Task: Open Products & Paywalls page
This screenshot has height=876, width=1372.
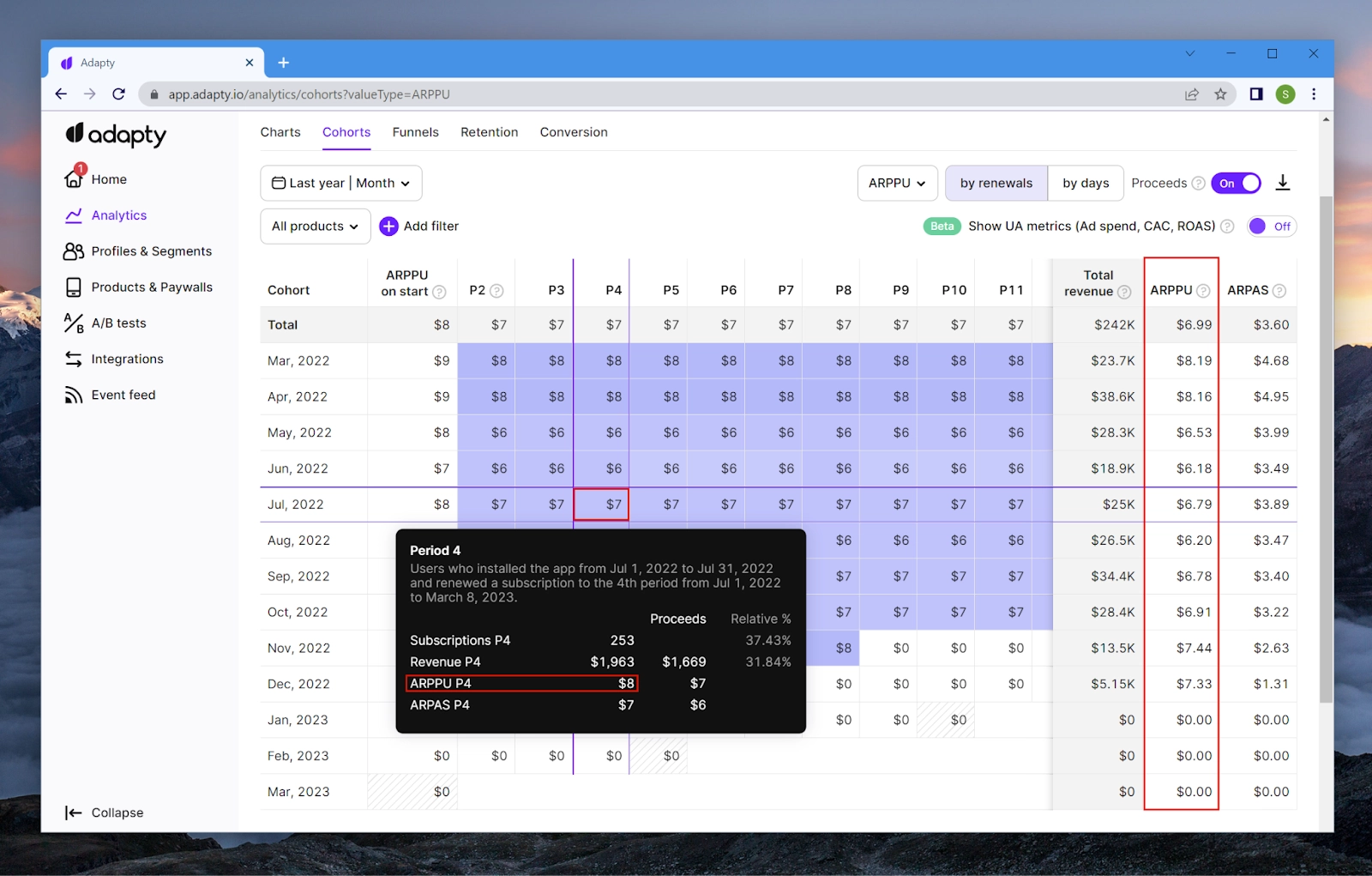Action: 138,287
